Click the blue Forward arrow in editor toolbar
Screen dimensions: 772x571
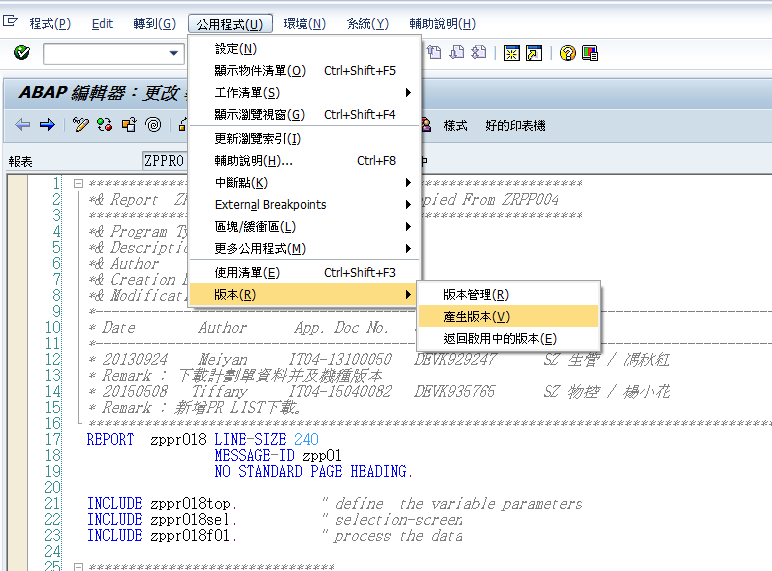point(47,125)
